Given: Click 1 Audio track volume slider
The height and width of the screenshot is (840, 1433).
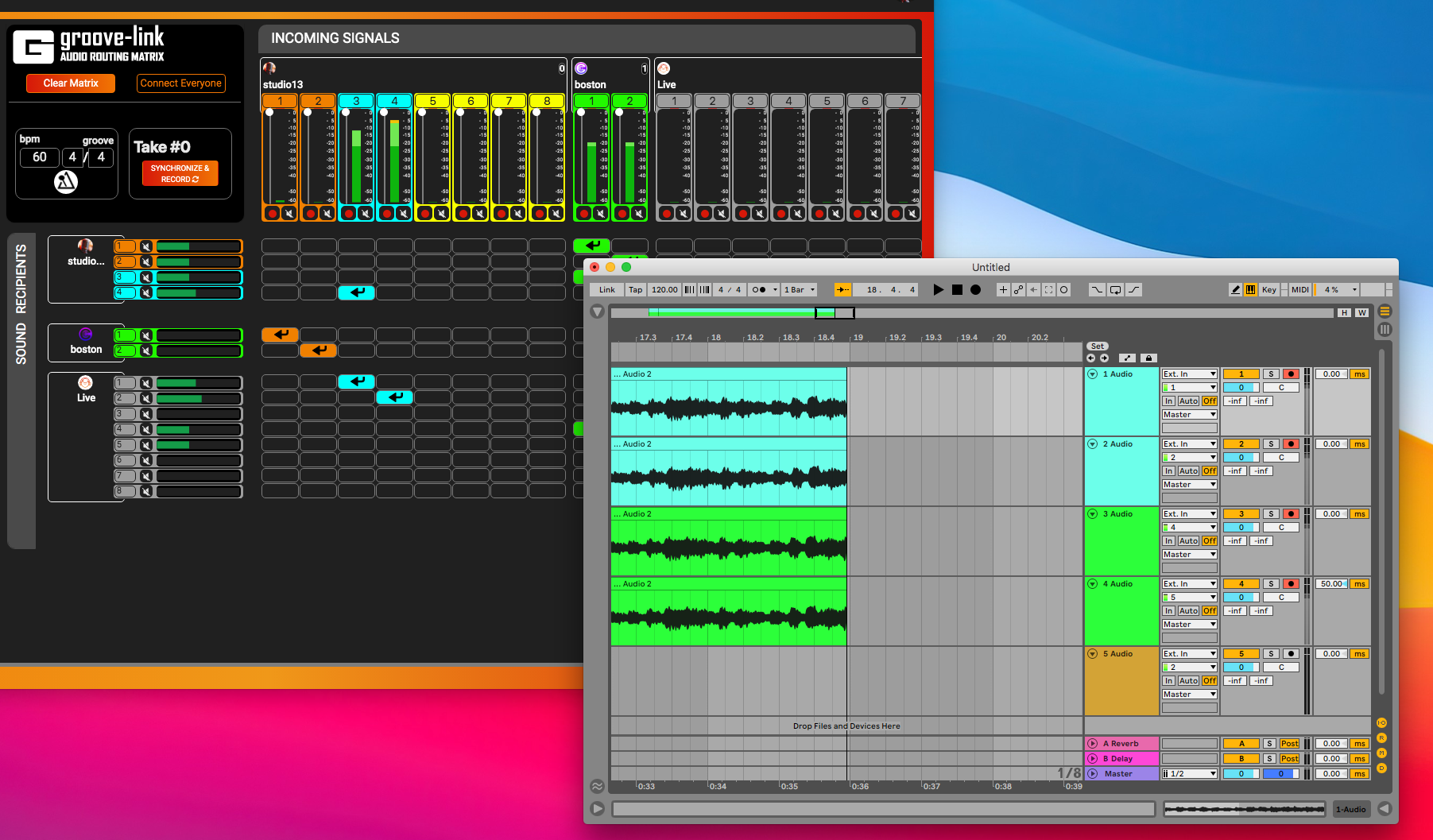Looking at the screenshot, I should [1241, 388].
